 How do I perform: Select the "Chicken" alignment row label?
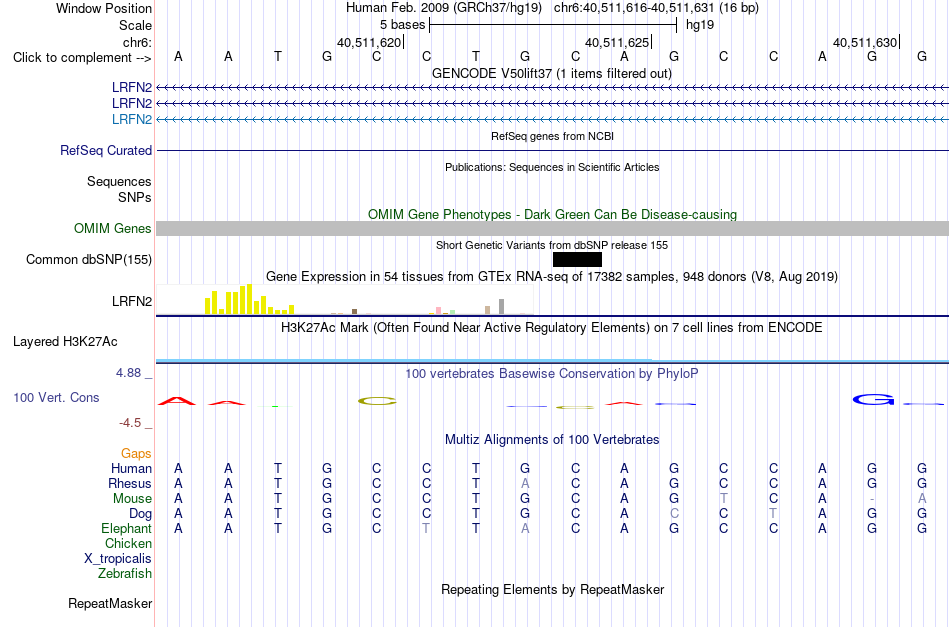(128, 543)
